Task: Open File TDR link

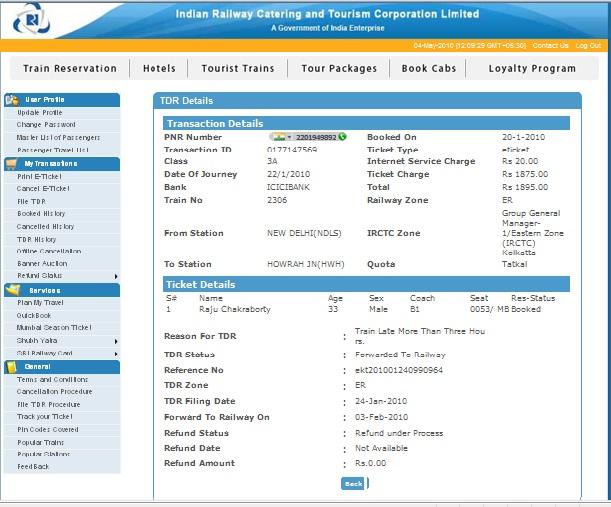Action: pos(32,201)
